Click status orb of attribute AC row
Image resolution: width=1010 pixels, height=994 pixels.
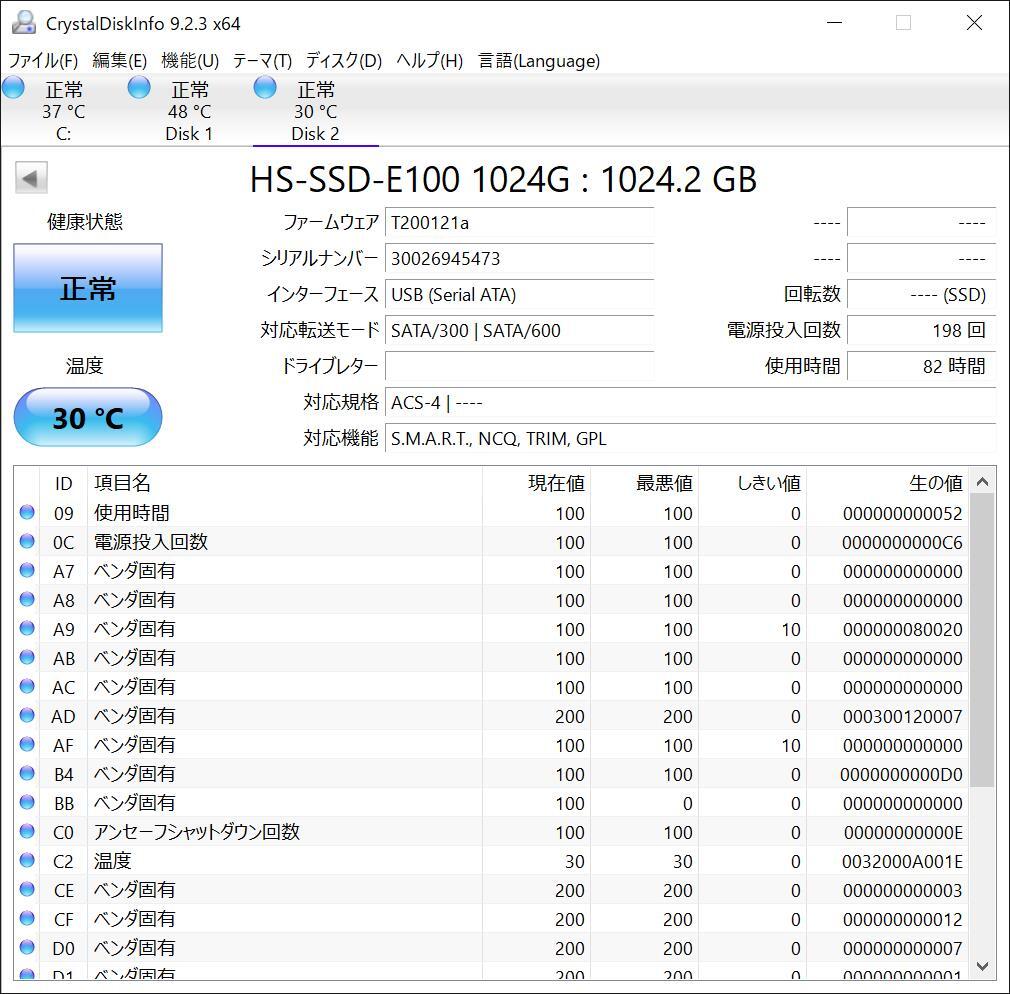point(27,686)
